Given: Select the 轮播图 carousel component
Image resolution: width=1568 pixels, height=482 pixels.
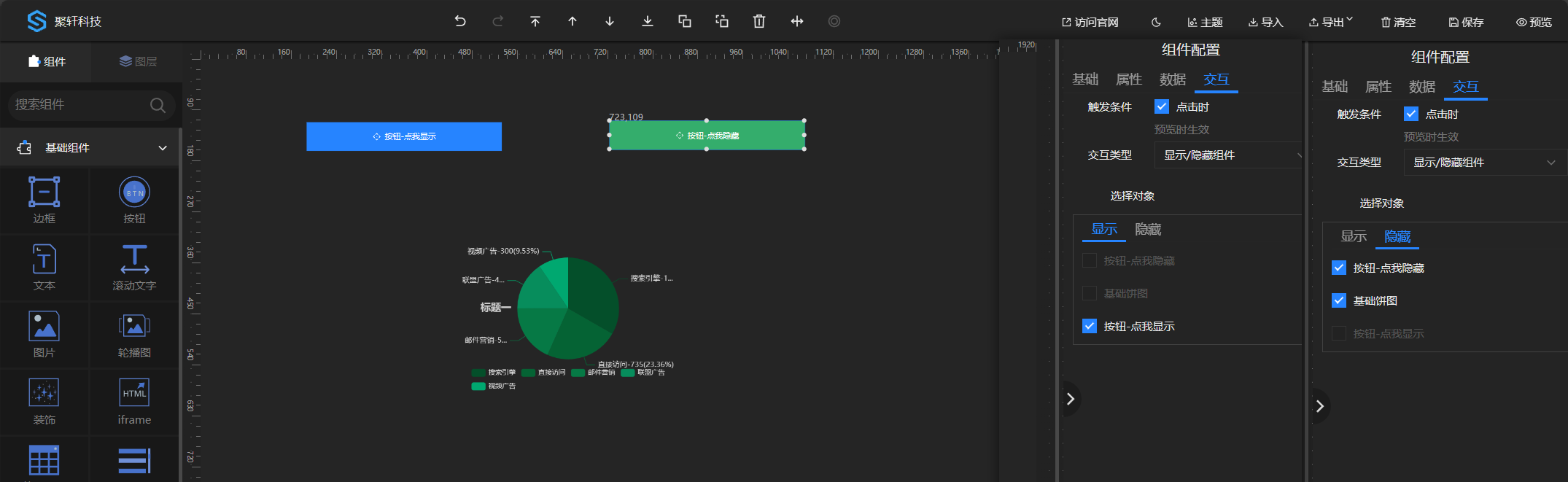Looking at the screenshot, I should [134, 334].
